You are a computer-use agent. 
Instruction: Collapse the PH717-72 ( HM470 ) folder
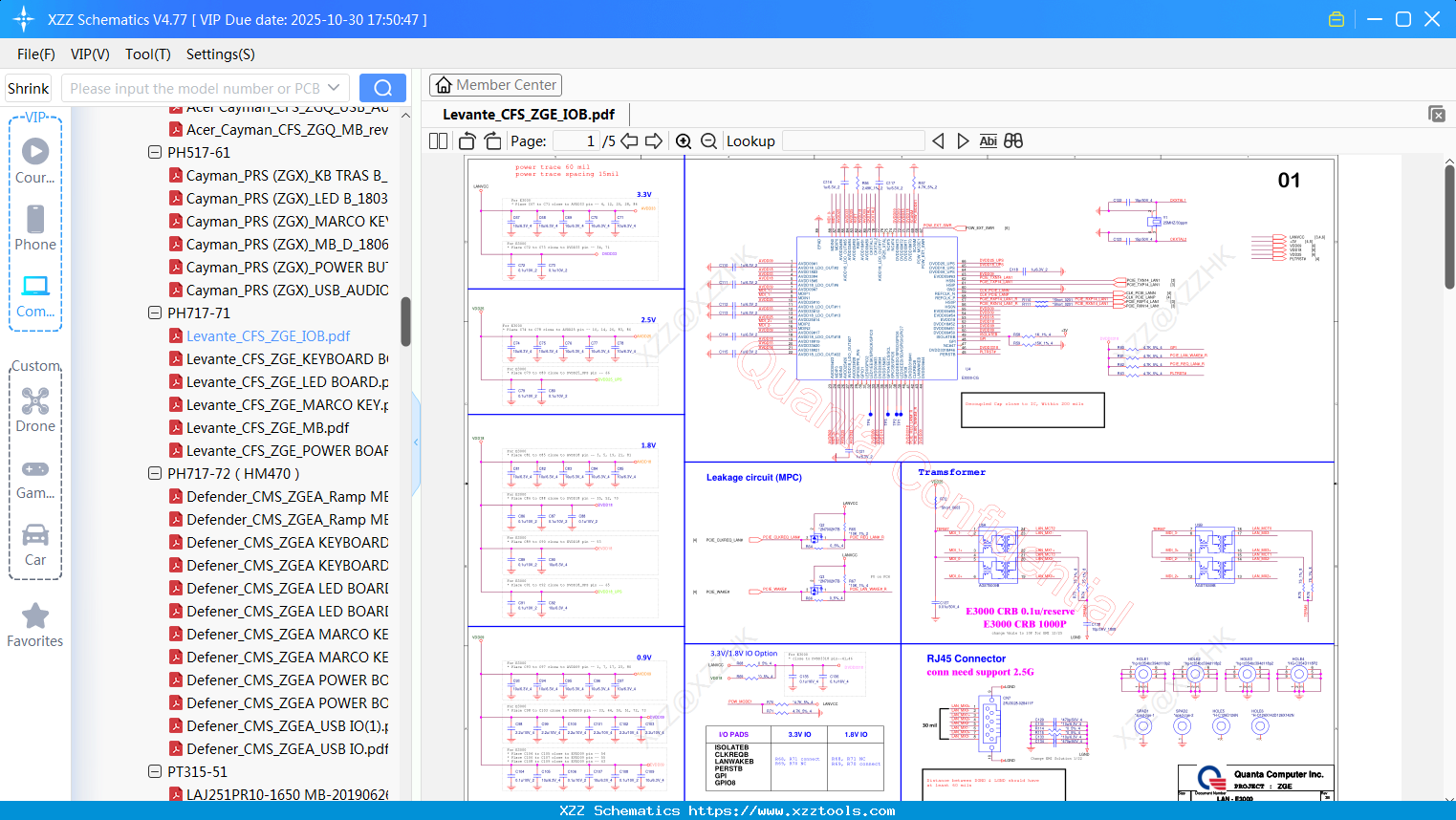tap(155, 474)
